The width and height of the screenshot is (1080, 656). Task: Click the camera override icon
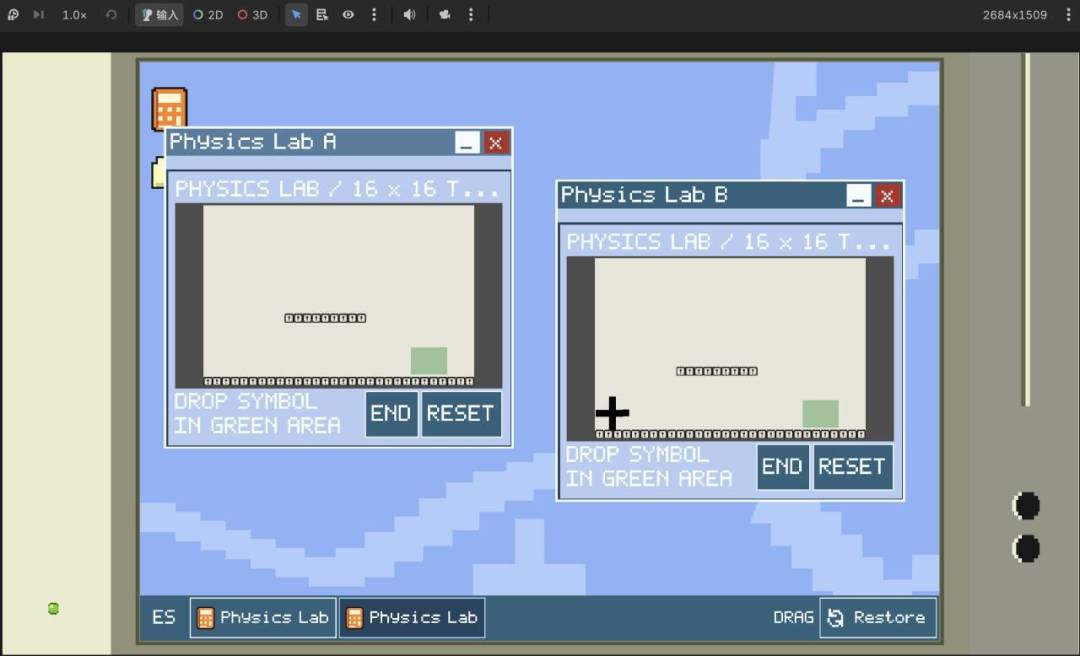[x=445, y=14]
